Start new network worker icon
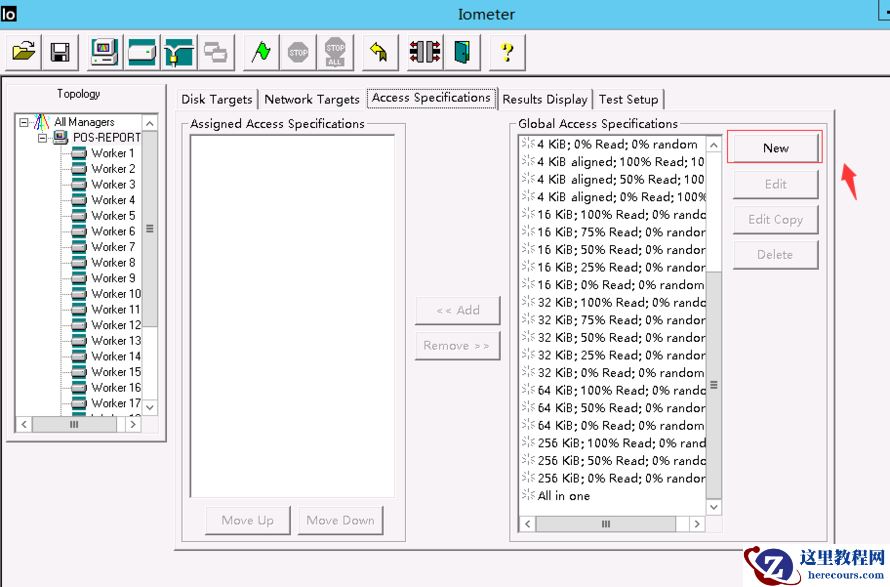The height and width of the screenshot is (587, 890). click(x=179, y=52)
